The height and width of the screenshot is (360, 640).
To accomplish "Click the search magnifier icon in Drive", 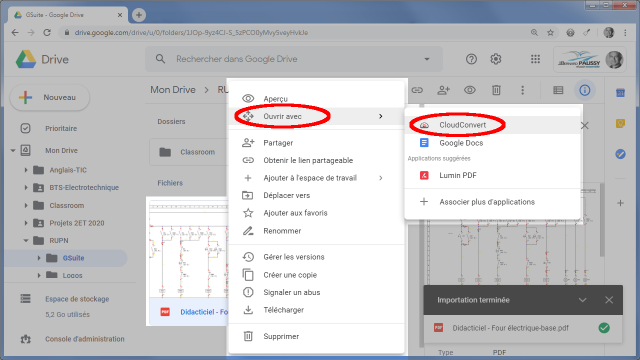I will (160, 59).
